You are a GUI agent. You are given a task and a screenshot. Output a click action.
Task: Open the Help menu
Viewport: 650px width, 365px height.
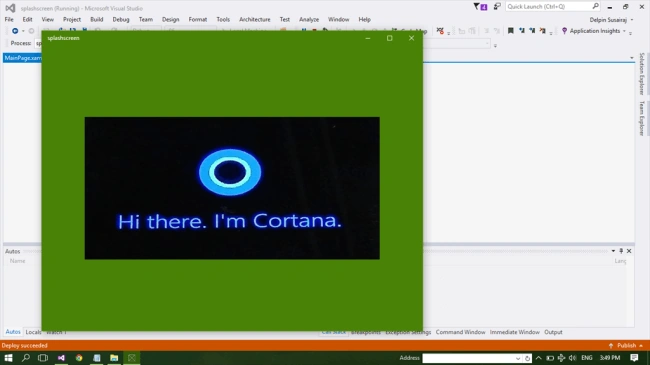coord(364,19)
